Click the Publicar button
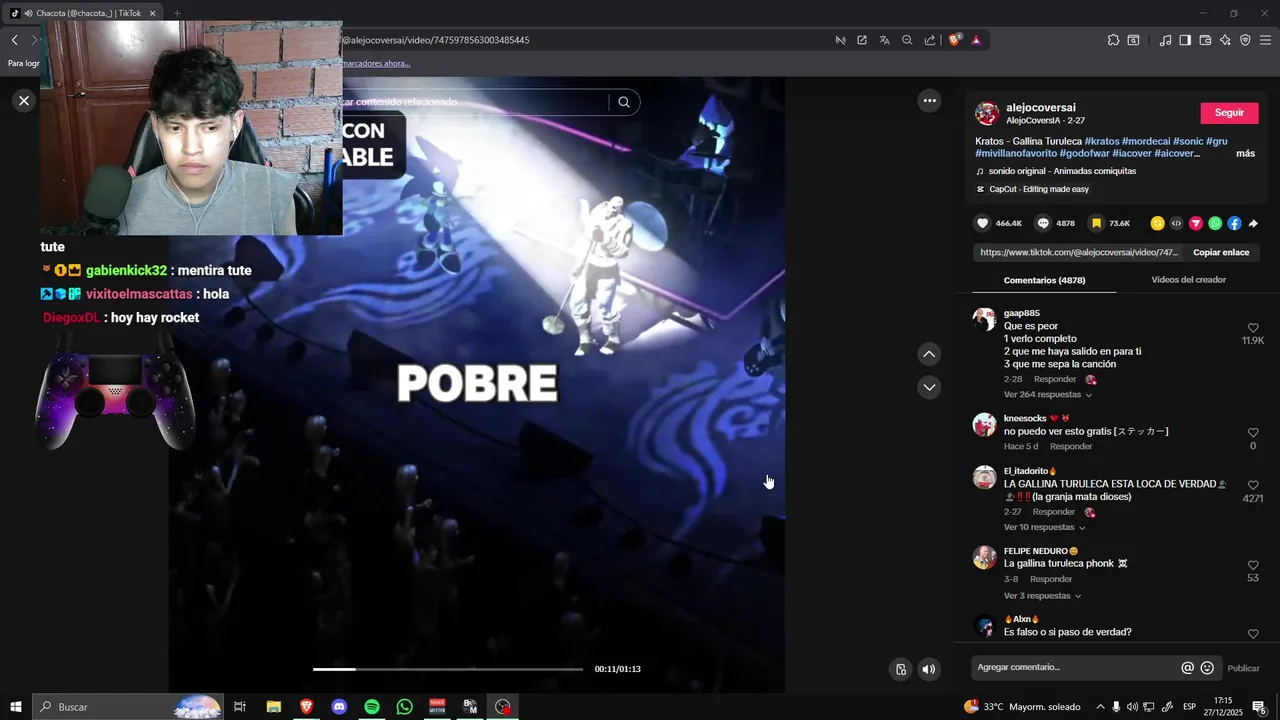The width and height of the screenshot is (1280, 720). [x=1243, y=668]
